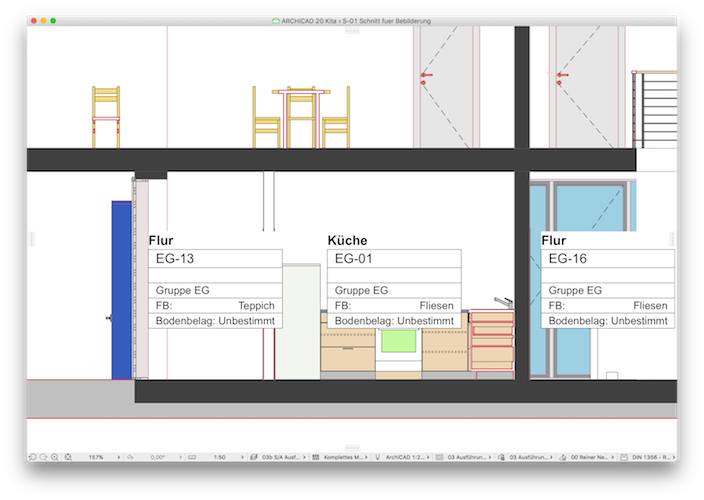Click the view orientation rotate icon

(x=130, y=457)
